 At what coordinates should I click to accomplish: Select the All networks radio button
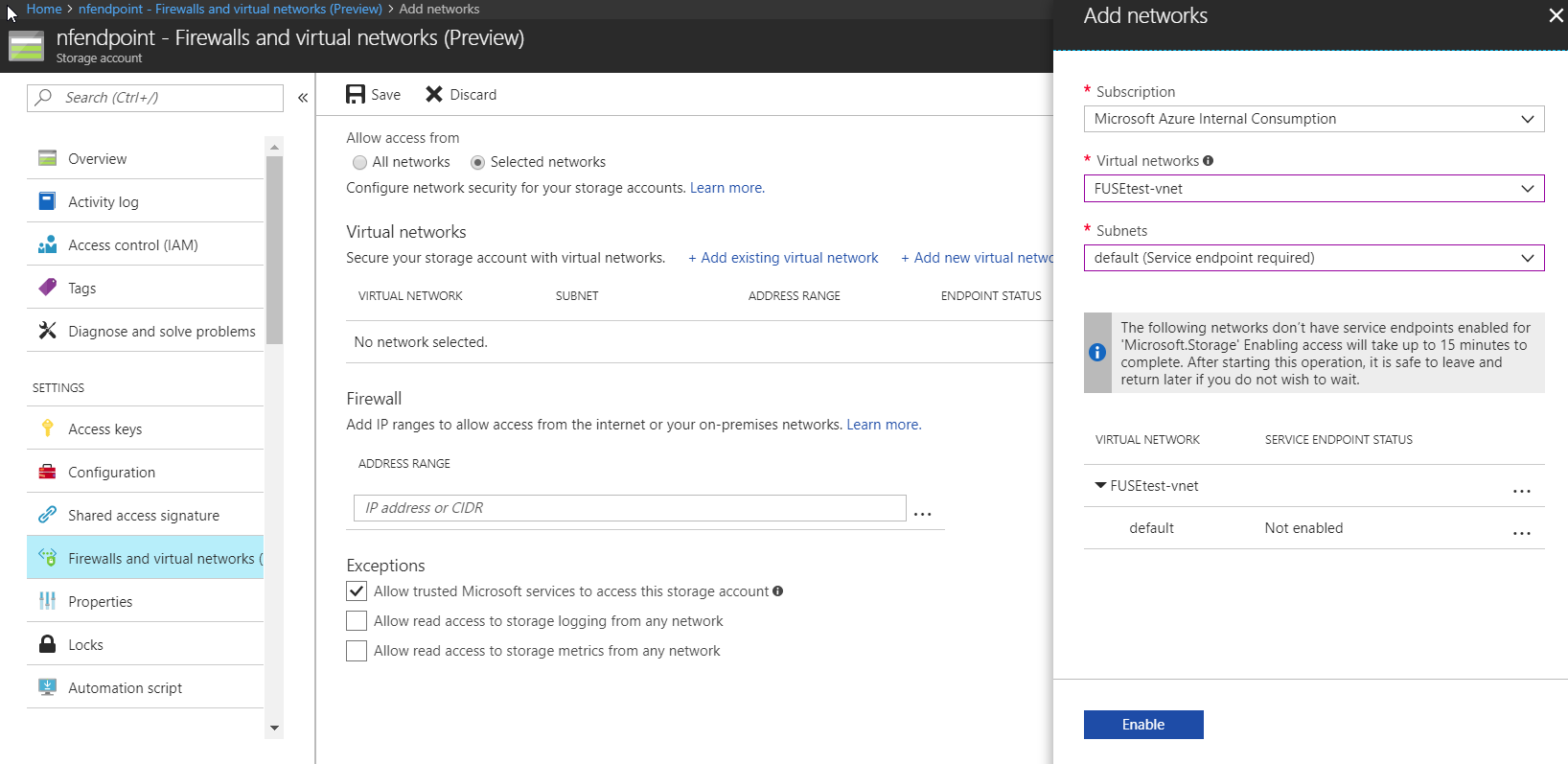point(360,163)
